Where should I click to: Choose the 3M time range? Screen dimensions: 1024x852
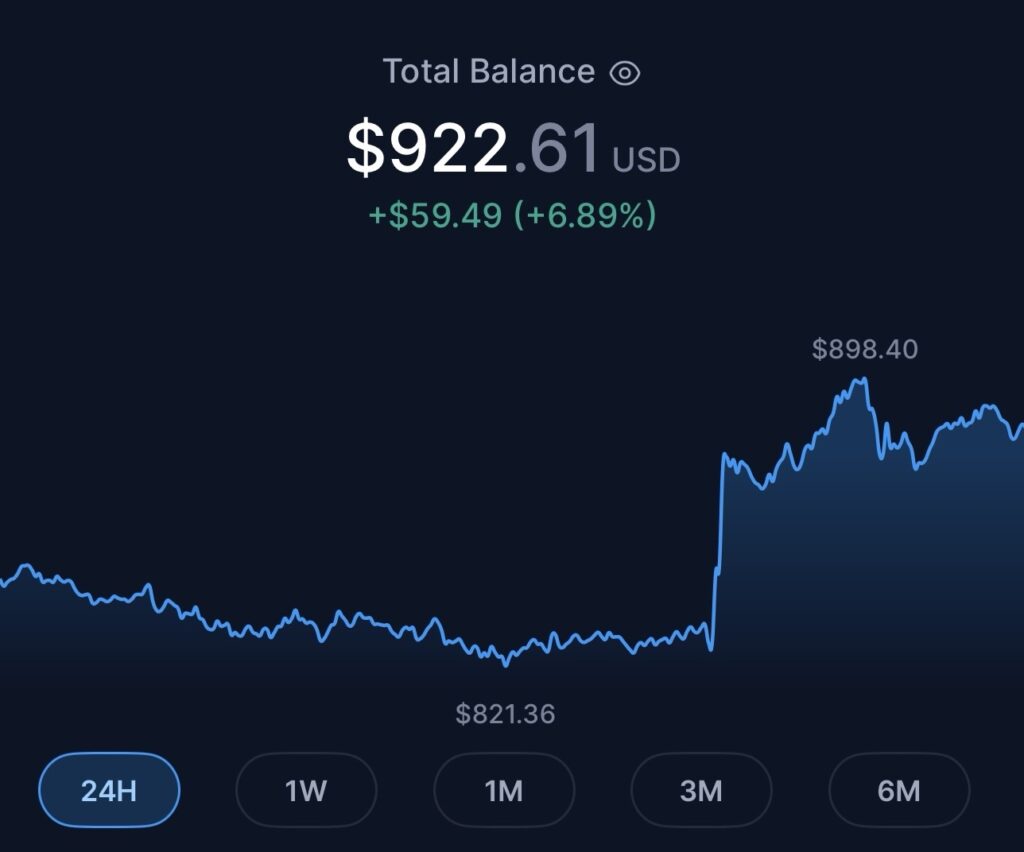pyautogui.click(x=701, y=790)
